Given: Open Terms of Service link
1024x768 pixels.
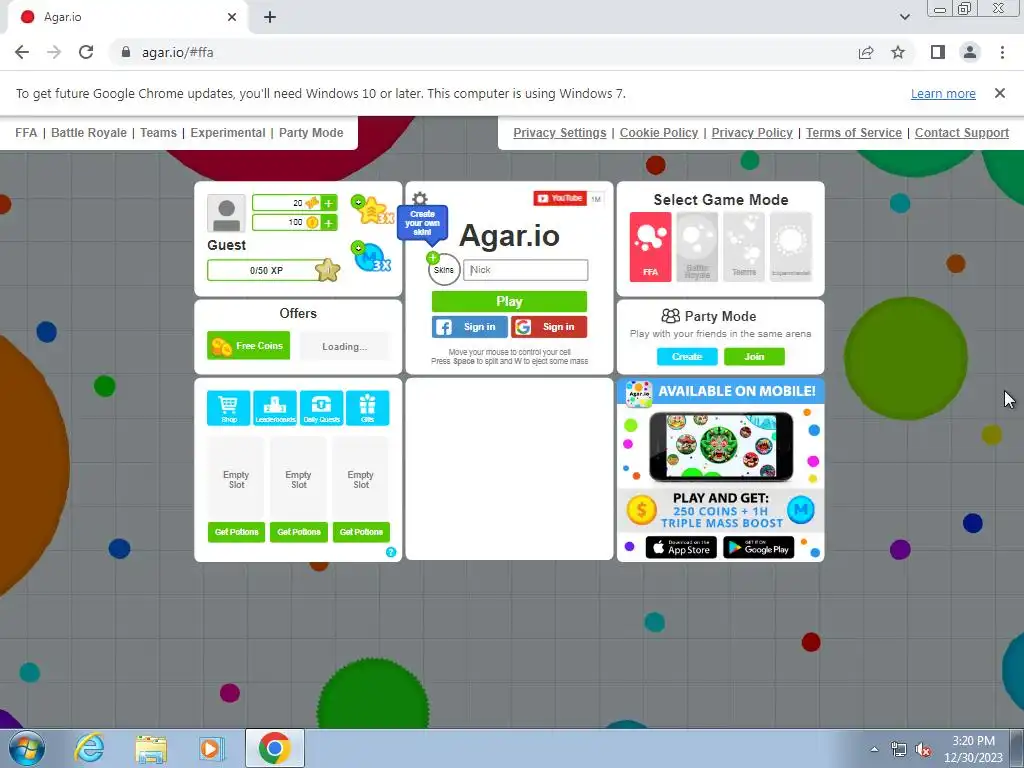Looking at the screenshot, I should pyautogui.click(x=854, y=133).
